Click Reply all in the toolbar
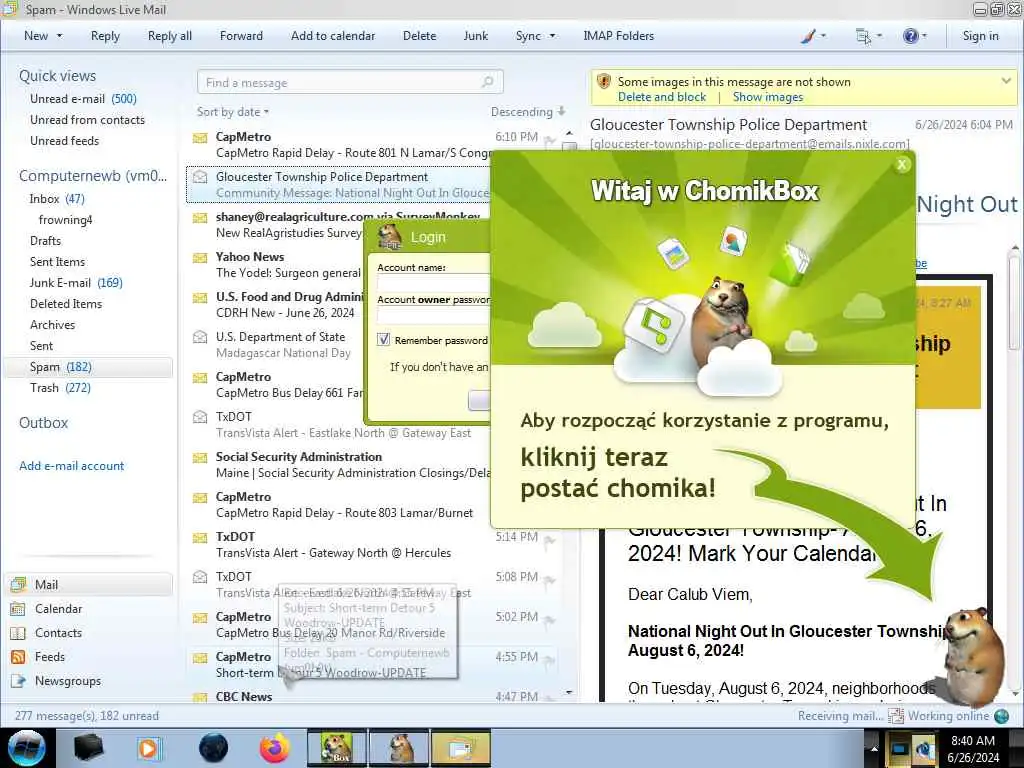The image size is (1024, 768). coord(170,36)
